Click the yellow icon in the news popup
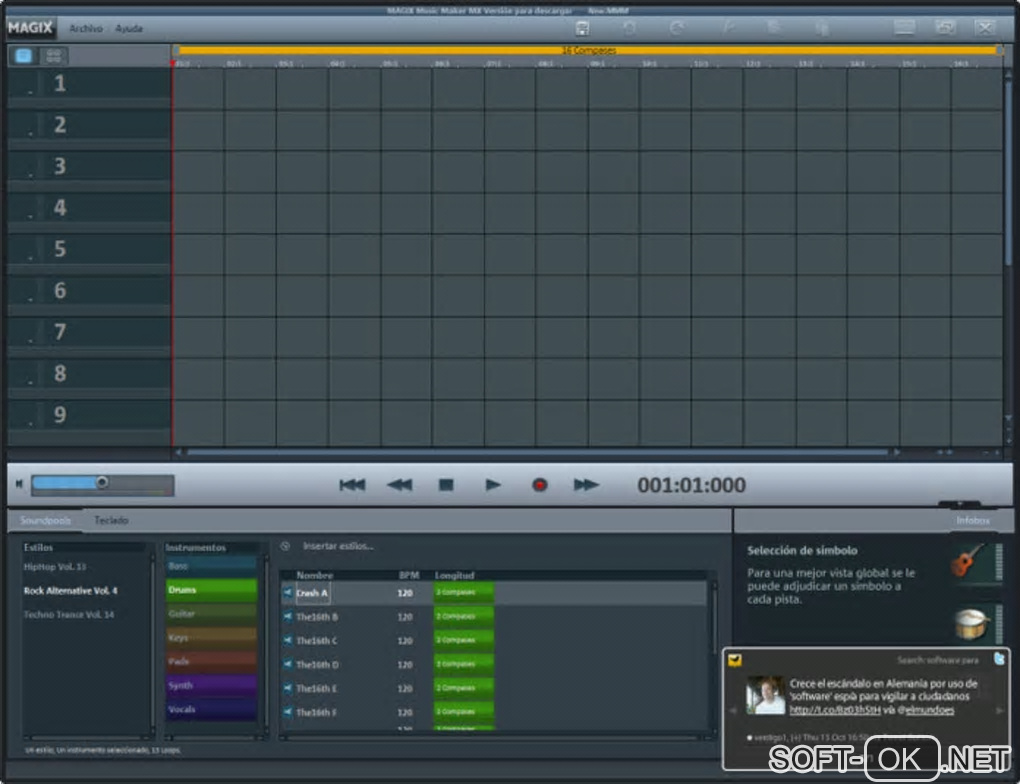The image size is (1020, 784). pos(735,660)
